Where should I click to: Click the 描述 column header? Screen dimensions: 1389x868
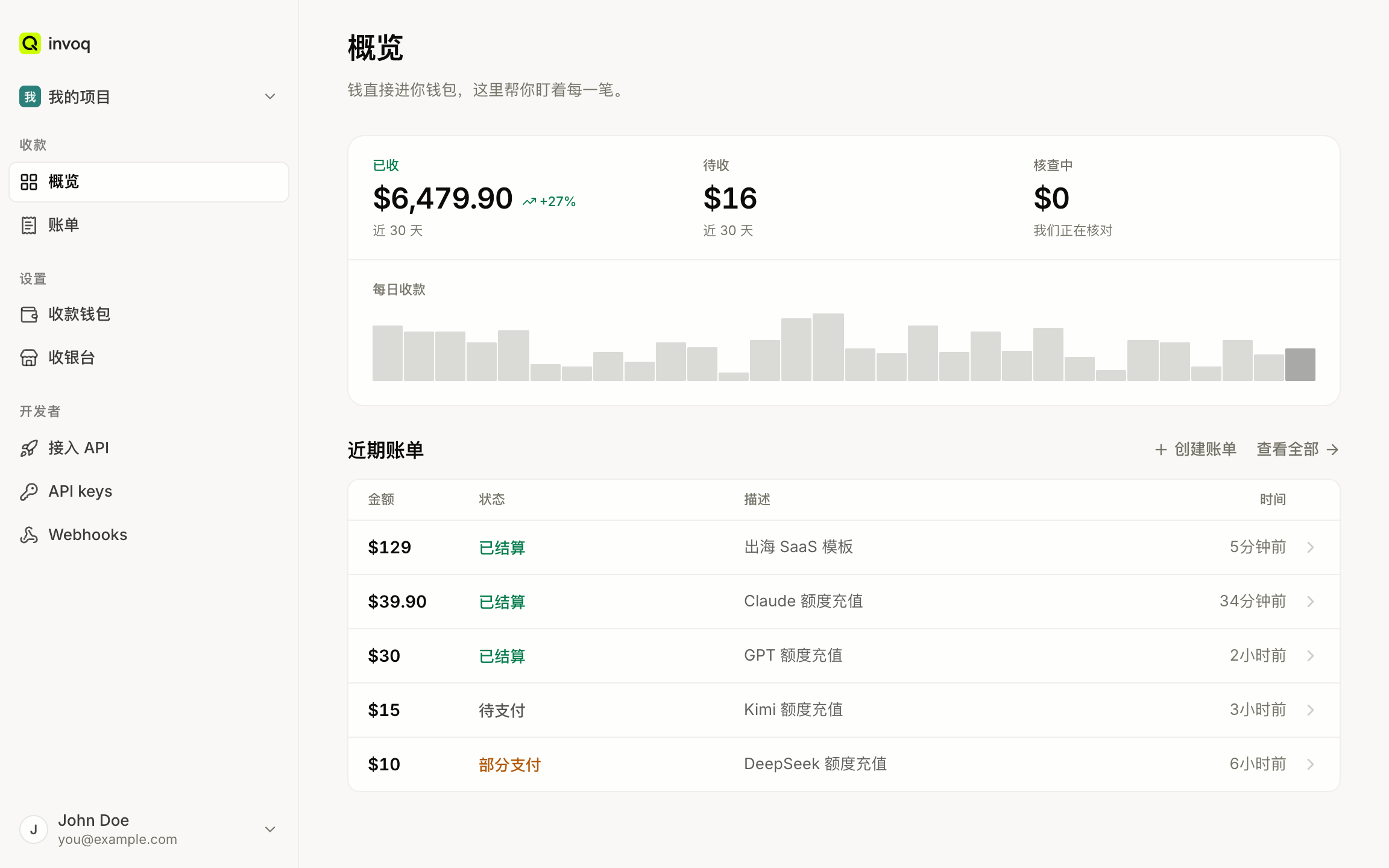[757, 499]
